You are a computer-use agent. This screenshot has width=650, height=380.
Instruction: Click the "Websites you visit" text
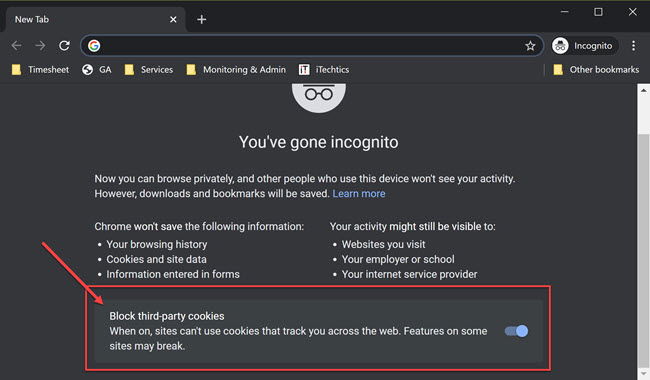pyautogui.click(x=383, y=244)
